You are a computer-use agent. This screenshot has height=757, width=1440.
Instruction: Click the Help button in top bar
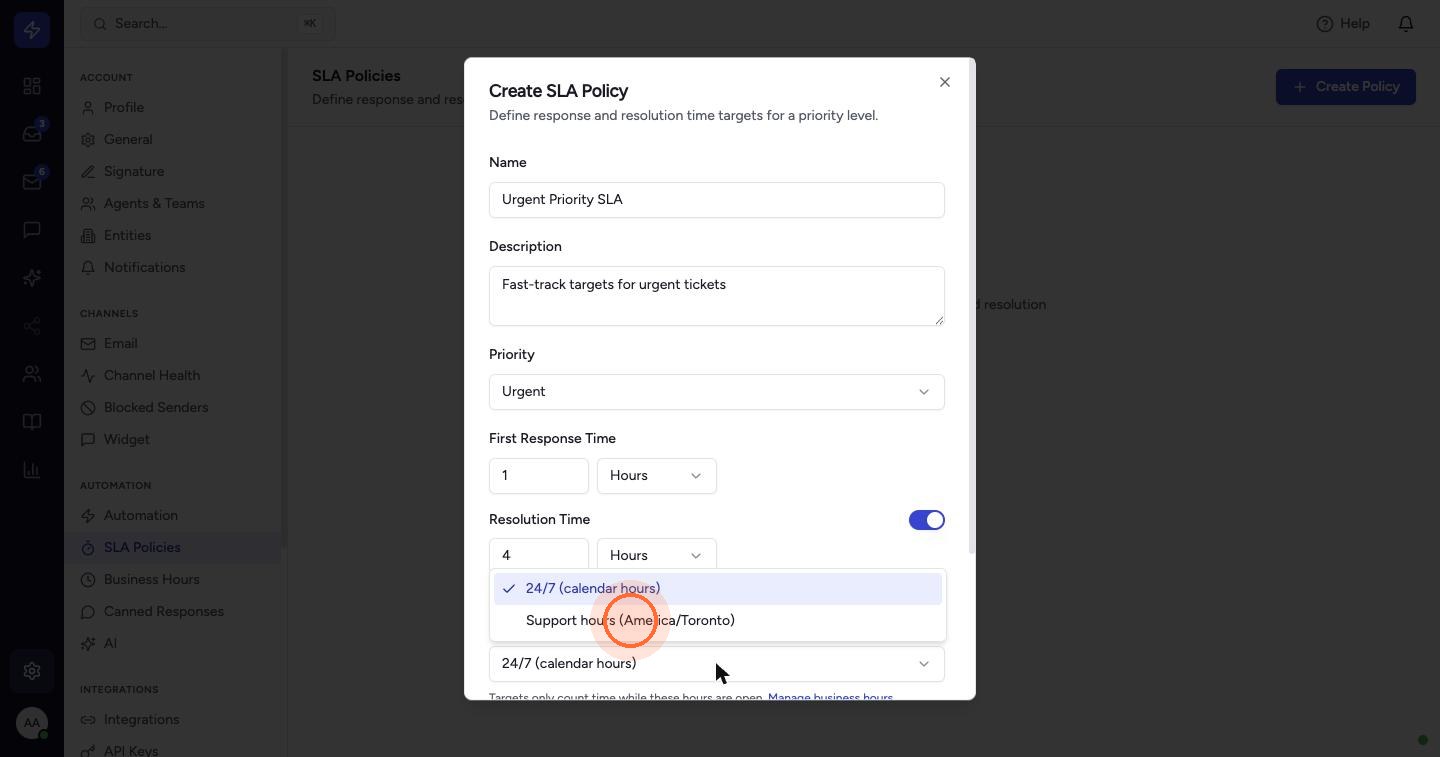(1343, 23)
